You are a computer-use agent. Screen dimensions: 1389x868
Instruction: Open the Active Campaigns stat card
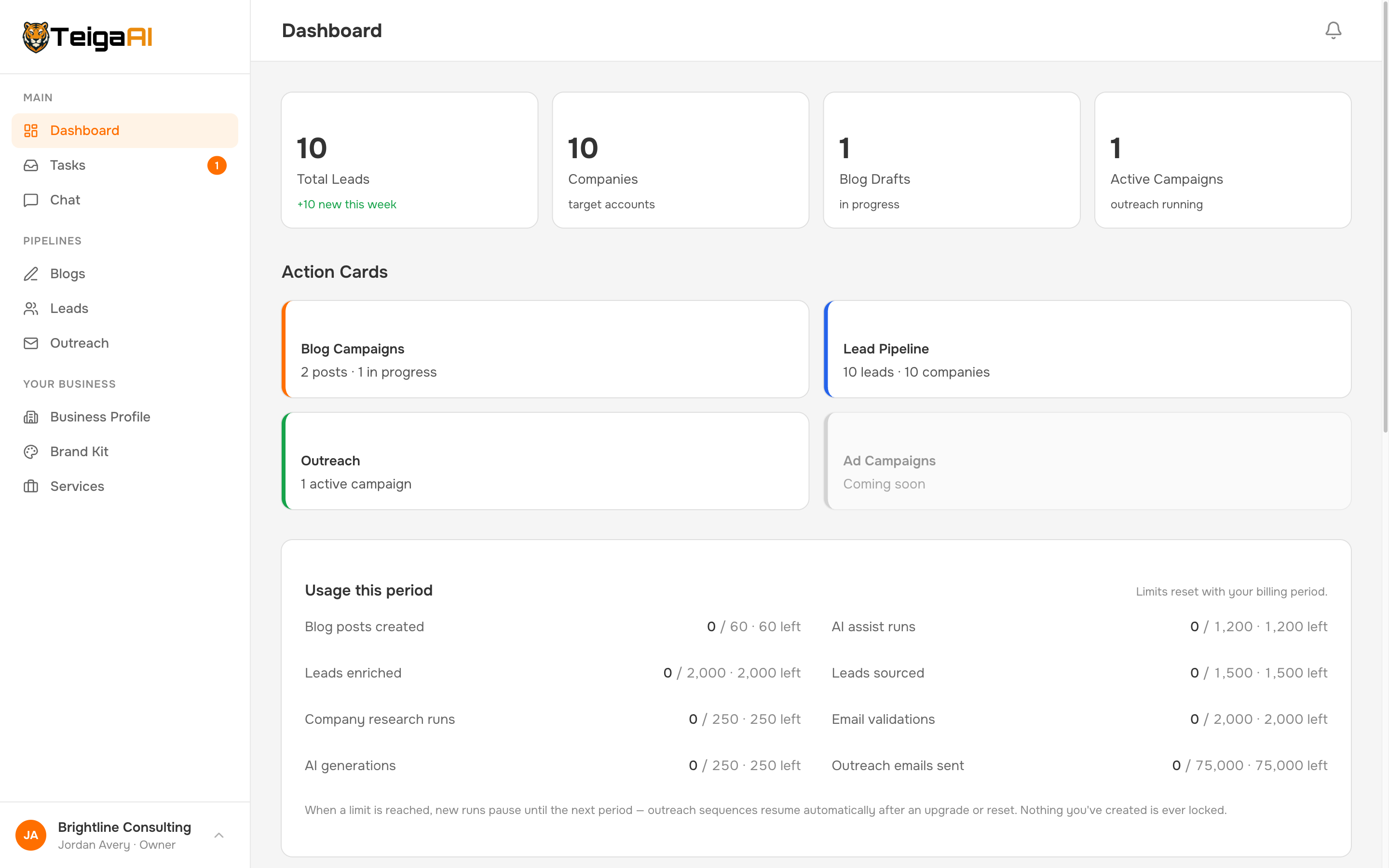pos(1223,160)
